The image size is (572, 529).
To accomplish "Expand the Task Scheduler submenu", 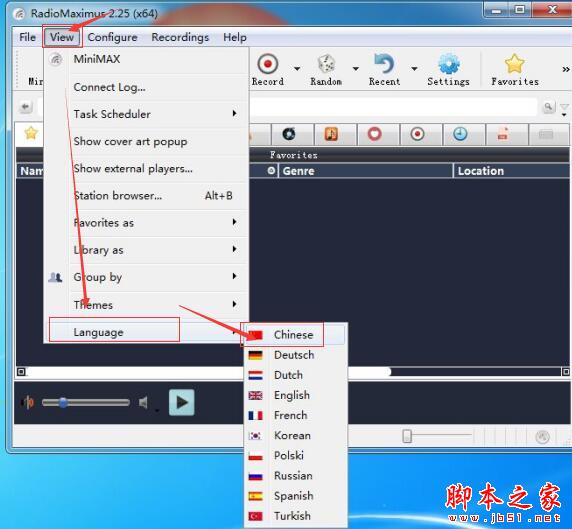I will point(146,114).
